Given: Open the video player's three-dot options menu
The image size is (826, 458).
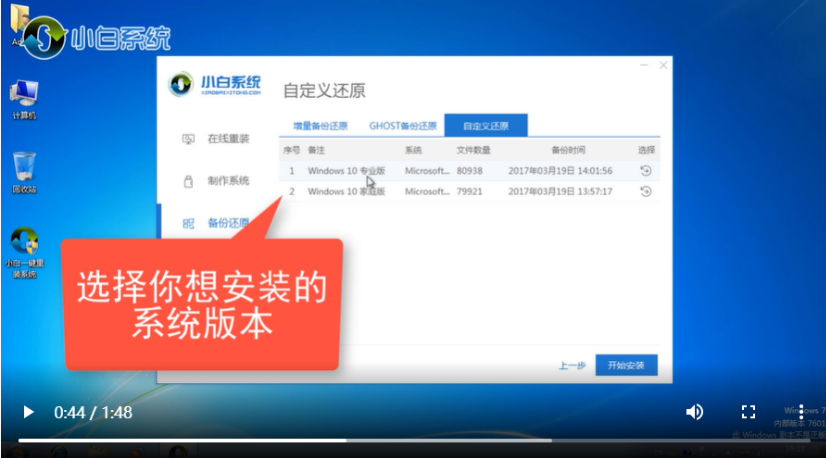Looking at the screenshot, I should click(801, 412).
